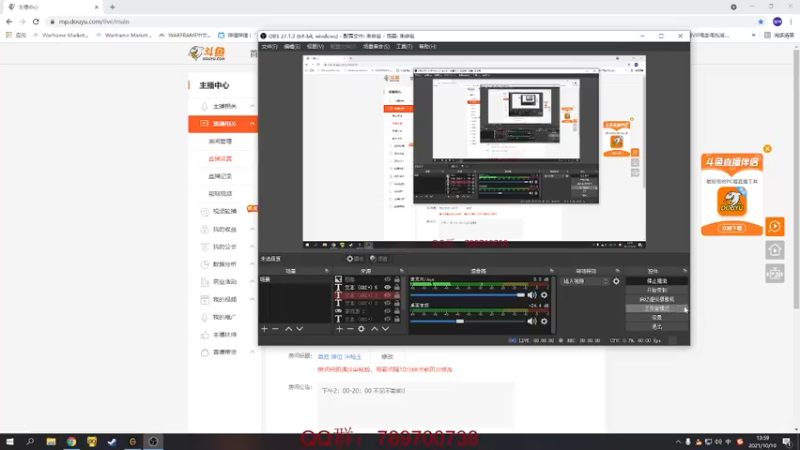Open Desktop Audio settings gear
800x450 pixels.
544,321
